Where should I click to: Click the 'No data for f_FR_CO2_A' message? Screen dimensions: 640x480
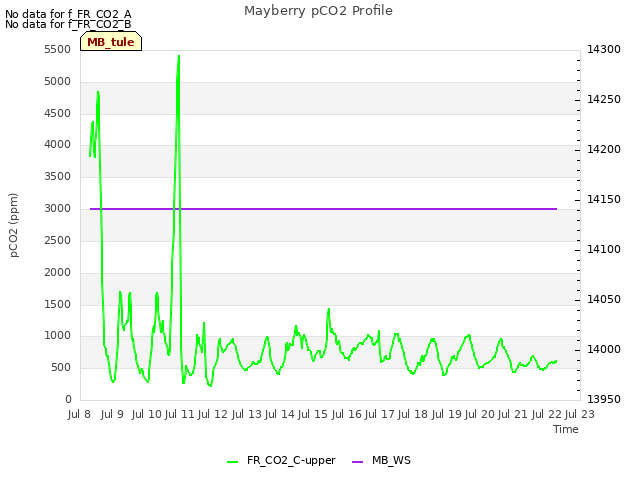click(x=68, y=14)
